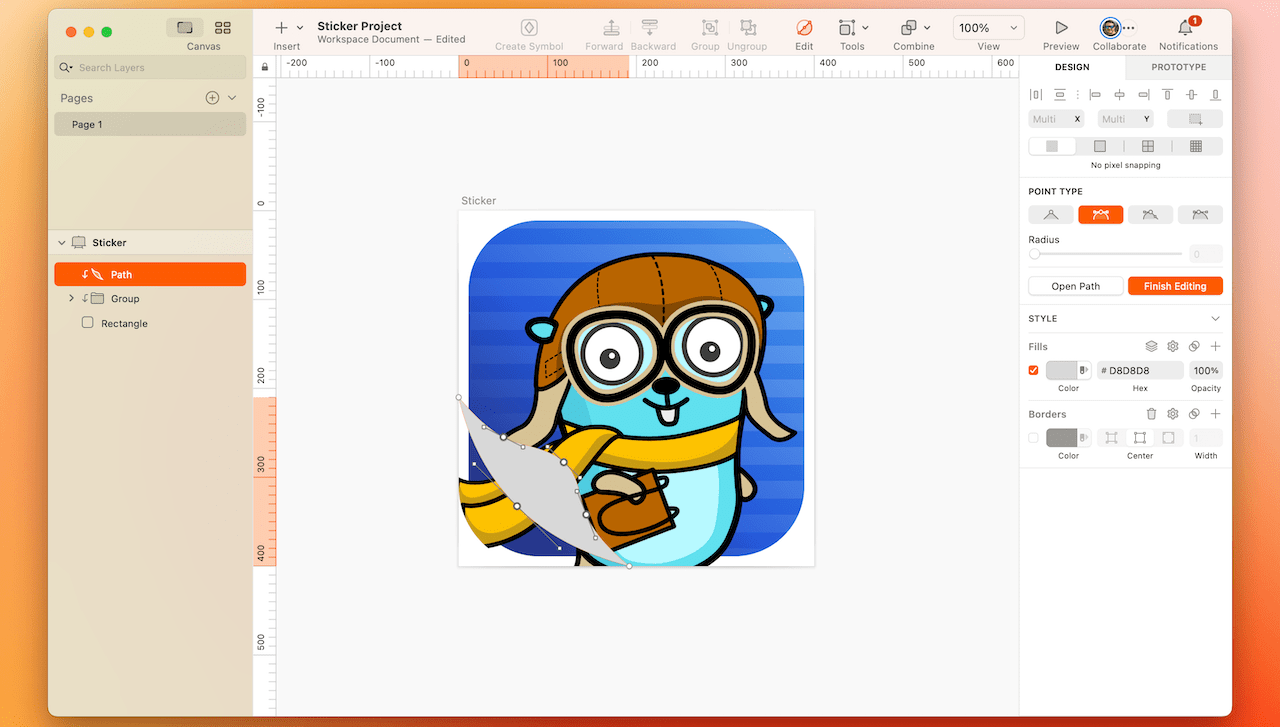Click the Create Symbol toolbar icon
1280x727 pixels.
pos(529,28)
